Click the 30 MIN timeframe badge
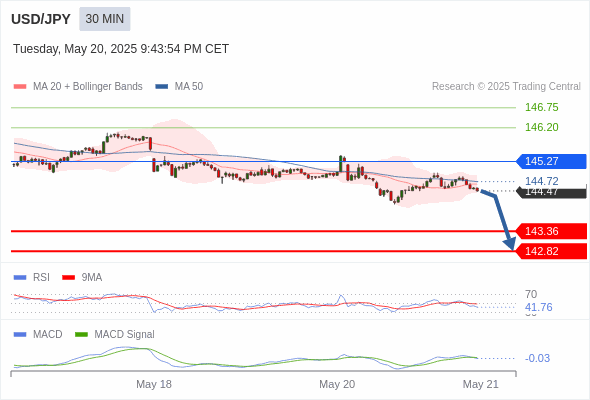 [105, 19]
